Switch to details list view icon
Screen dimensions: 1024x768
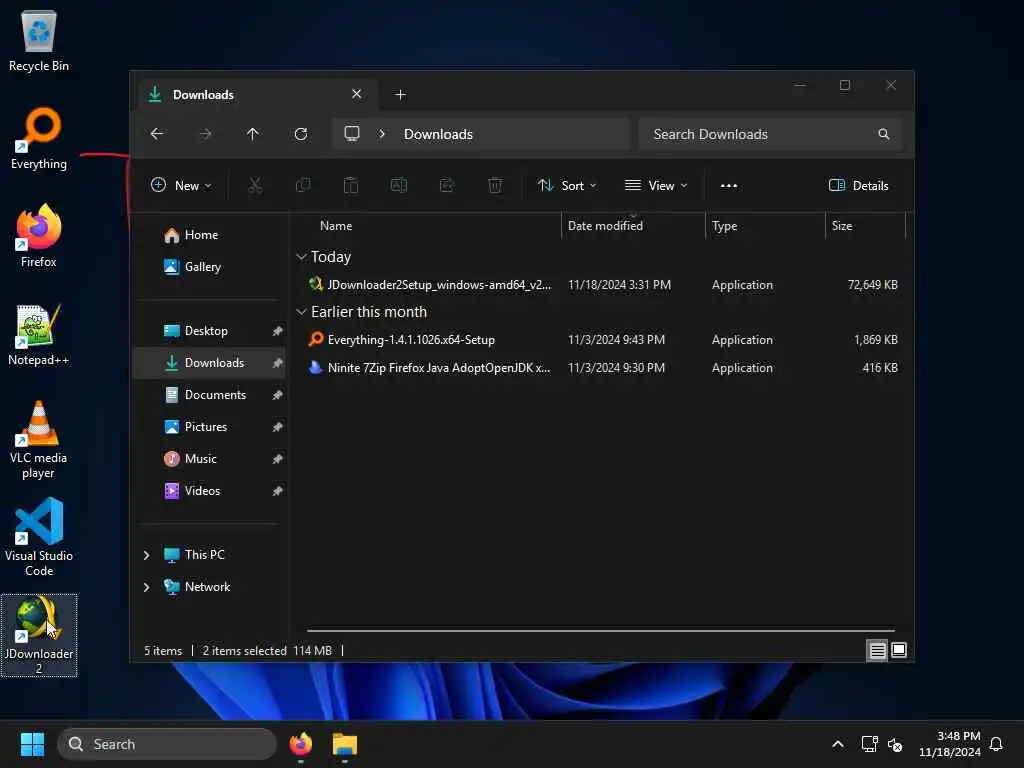877,650
